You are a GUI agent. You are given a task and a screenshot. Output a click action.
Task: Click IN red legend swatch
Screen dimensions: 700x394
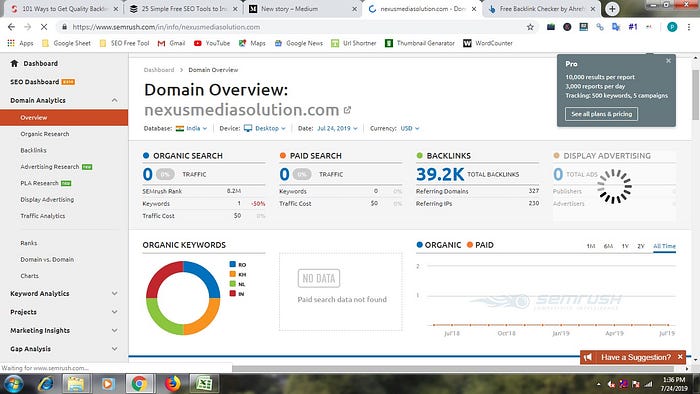[233, 294]
